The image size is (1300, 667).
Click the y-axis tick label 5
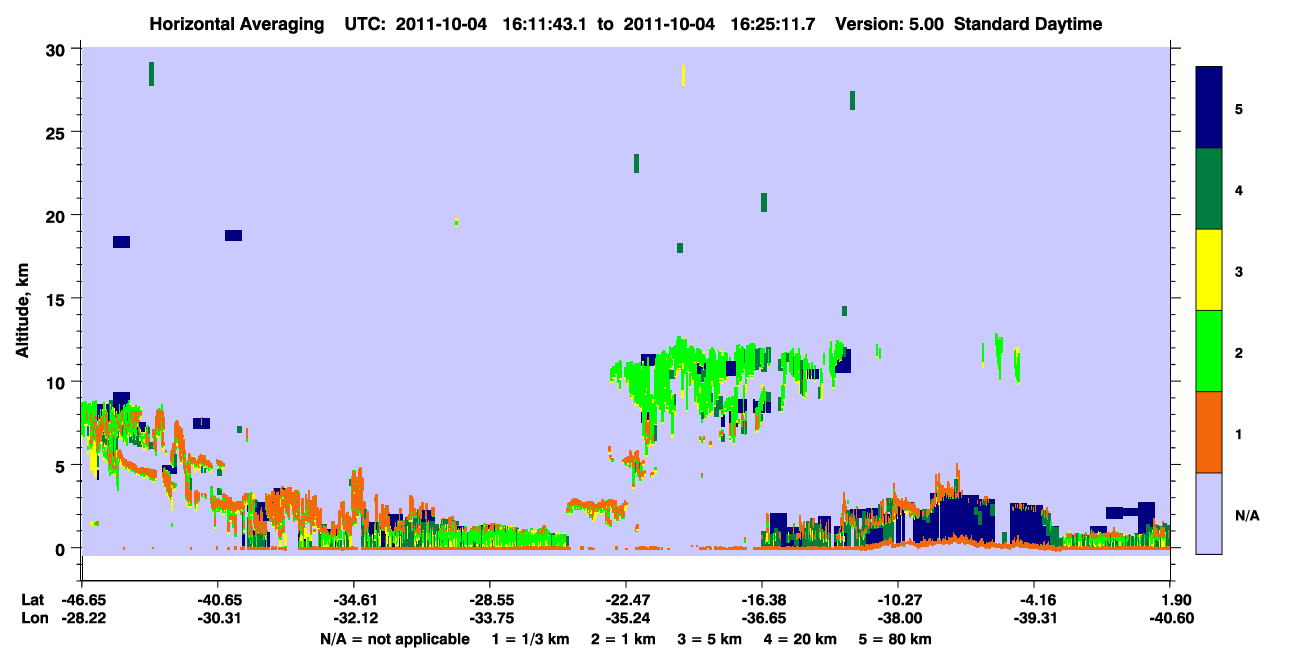[x=61, y=465]
